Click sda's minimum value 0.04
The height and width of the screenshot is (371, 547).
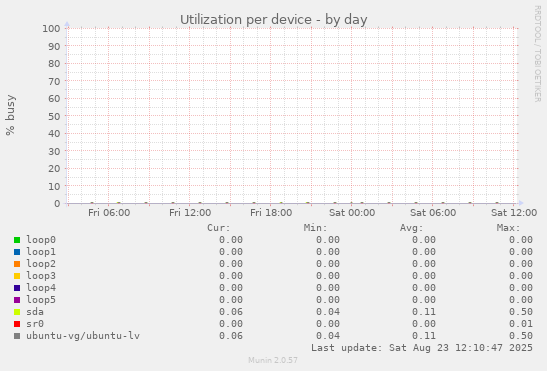[x=328, y=312]
